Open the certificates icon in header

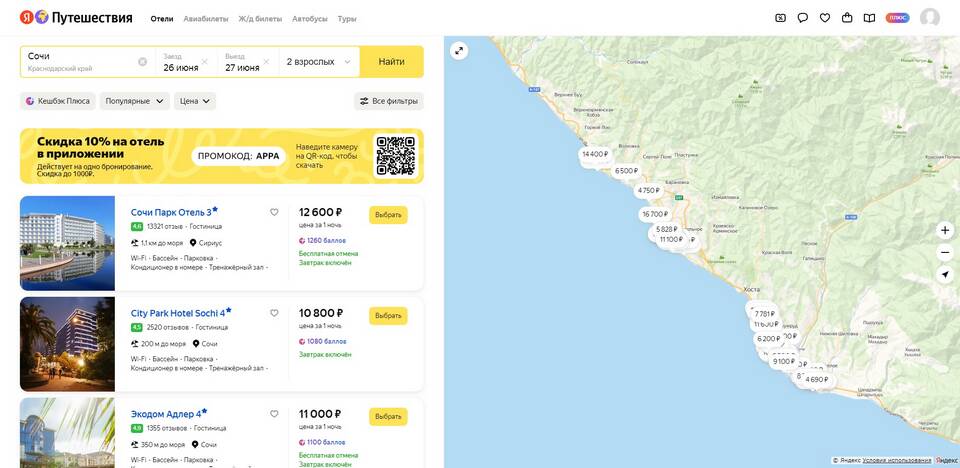(780, 18)
